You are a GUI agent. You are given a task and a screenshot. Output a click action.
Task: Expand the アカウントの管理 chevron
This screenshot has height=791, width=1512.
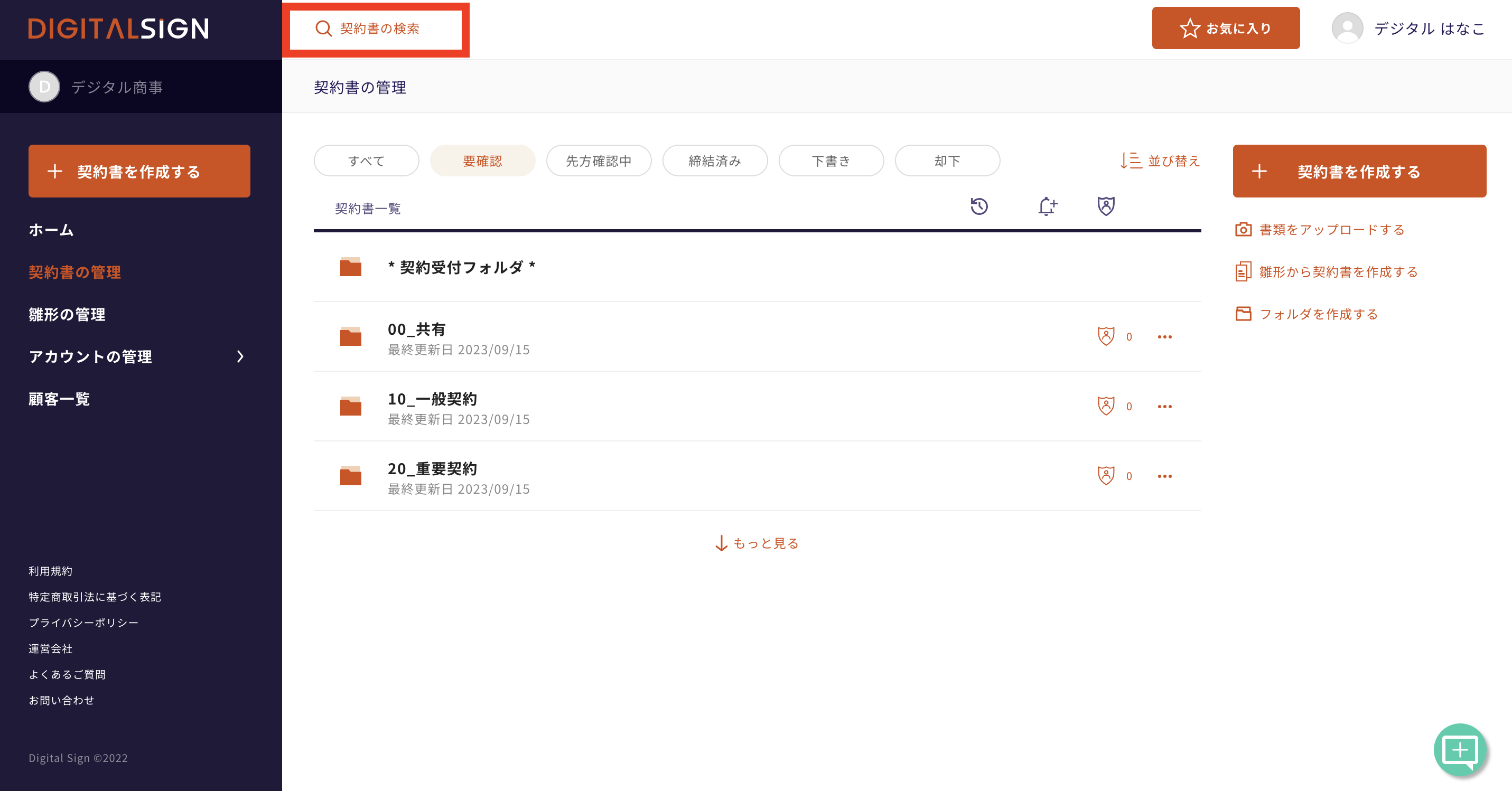pos(239,356)
